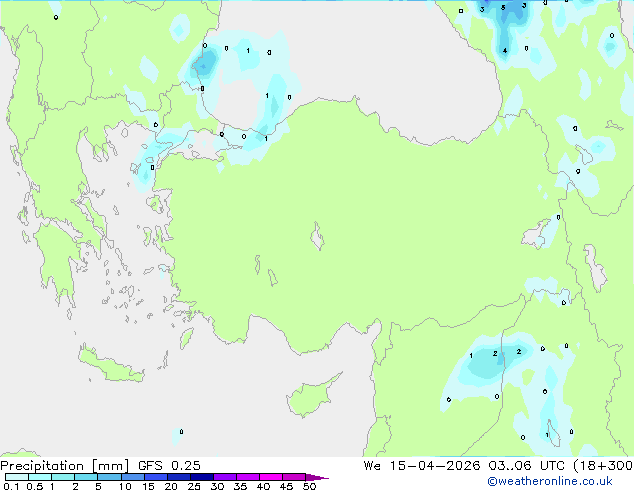This screenshot has width=634, height=490.
Task: Select the 2–5 mm legend color swatch
Action: (x=86, y=477)
